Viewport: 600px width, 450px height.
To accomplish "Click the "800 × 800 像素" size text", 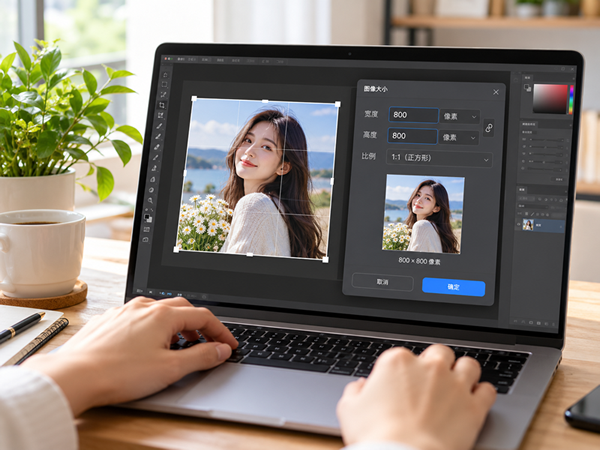I will (x=419, y=261).
